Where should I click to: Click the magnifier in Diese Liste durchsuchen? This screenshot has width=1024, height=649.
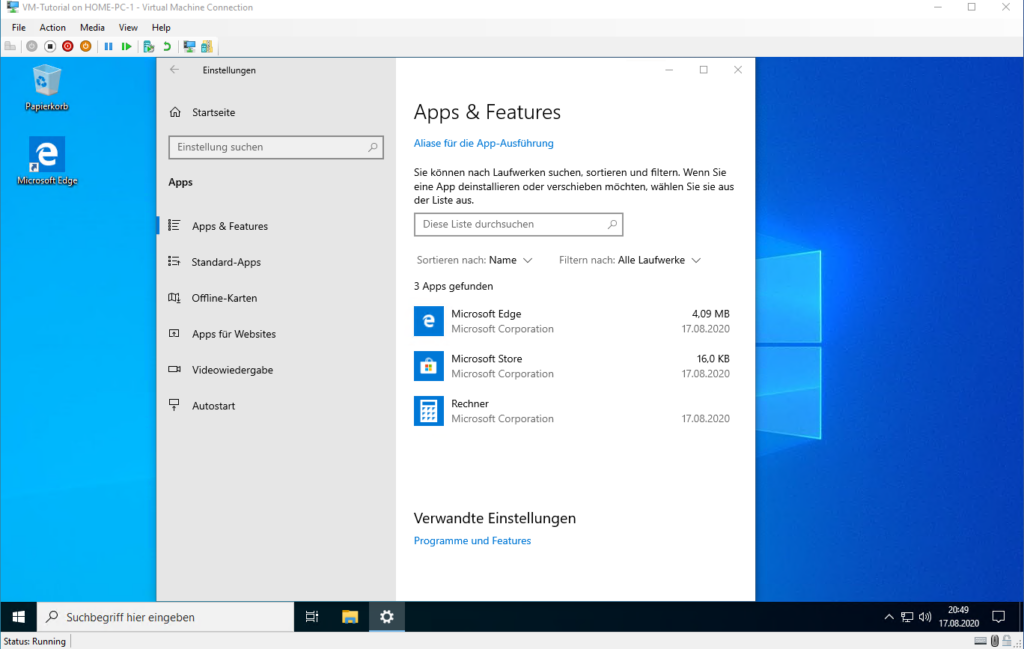click(612, 225)
